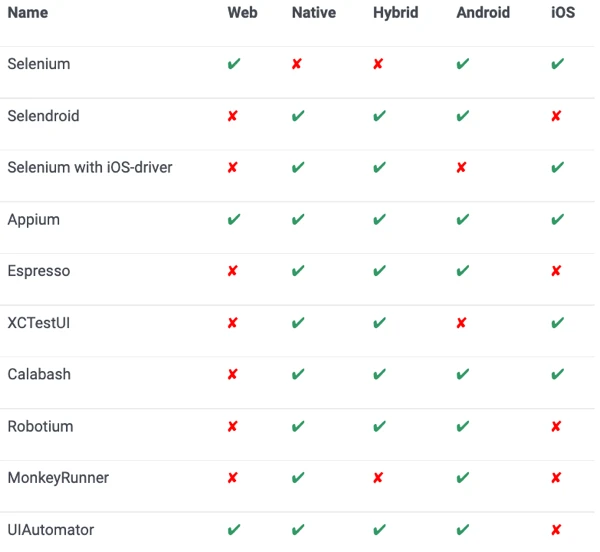Click the Android column header

coord(483,13)
